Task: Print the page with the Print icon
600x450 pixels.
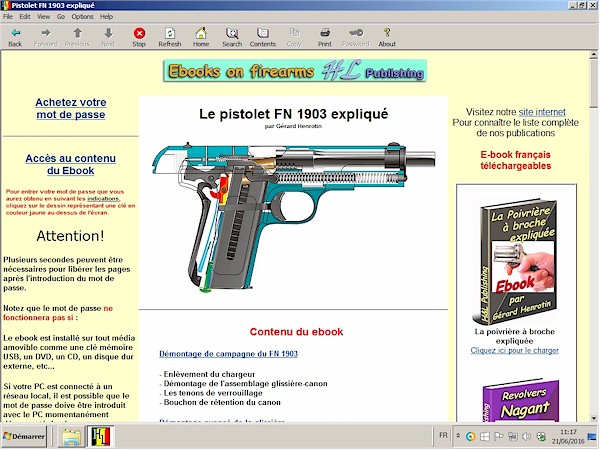Action: coord(325,33)
